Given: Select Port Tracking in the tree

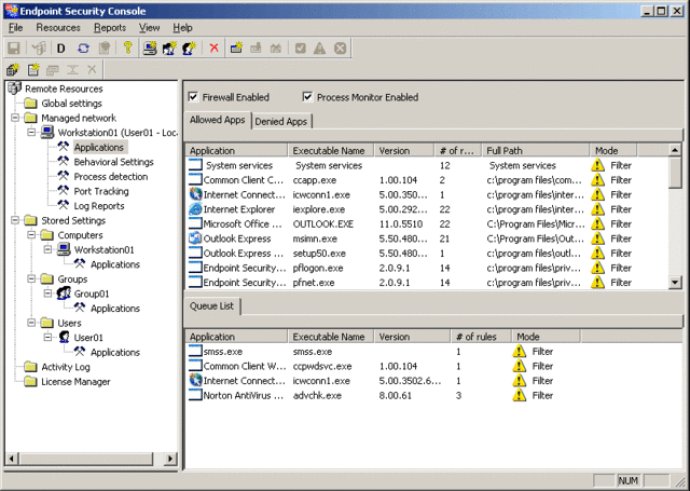Looking at the screenshot, I should pyautogui.click(x=101, y=191).
